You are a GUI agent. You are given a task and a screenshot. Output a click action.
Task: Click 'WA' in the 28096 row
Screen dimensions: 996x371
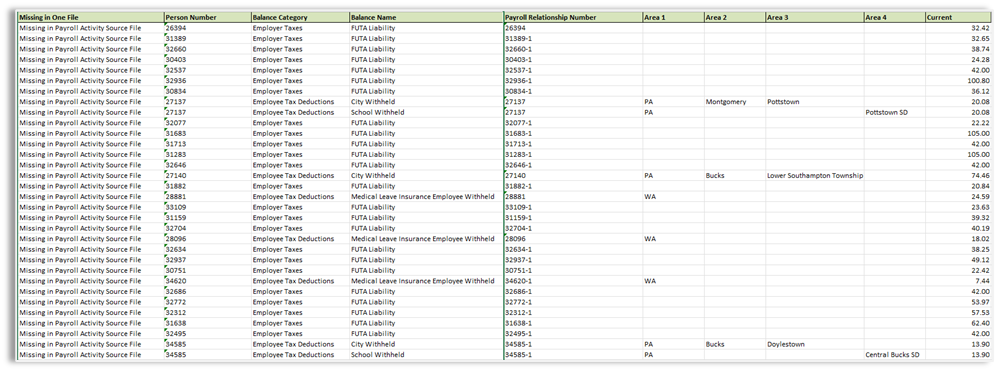673,238
